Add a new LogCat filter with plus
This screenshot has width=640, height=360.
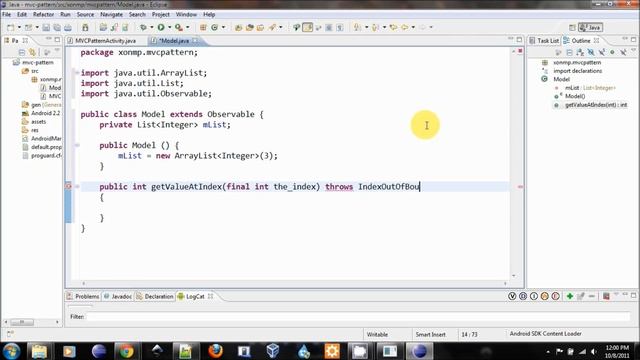(570, 296)
